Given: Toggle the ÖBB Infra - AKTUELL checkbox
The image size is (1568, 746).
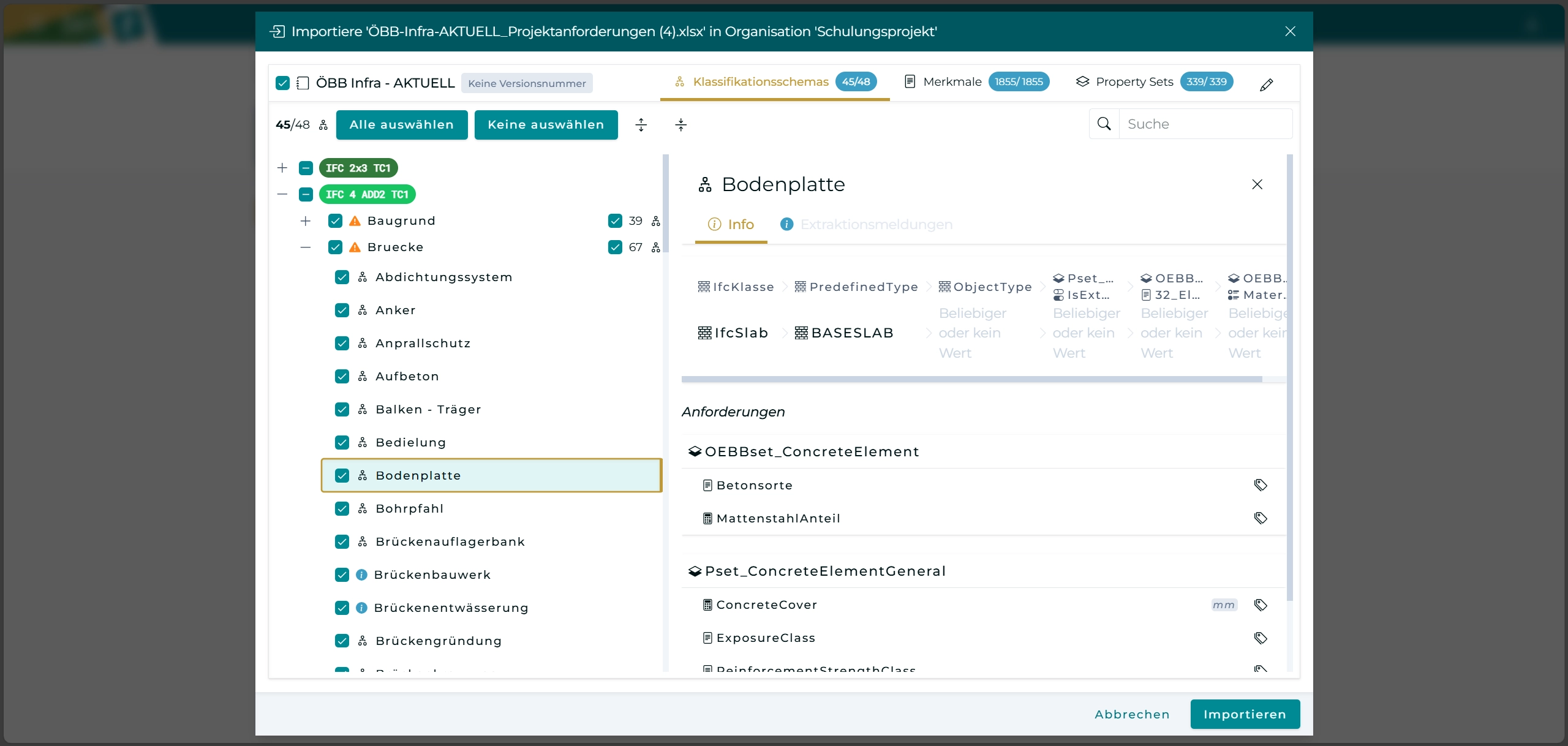Looking at the screenshot, I should 282,83.
